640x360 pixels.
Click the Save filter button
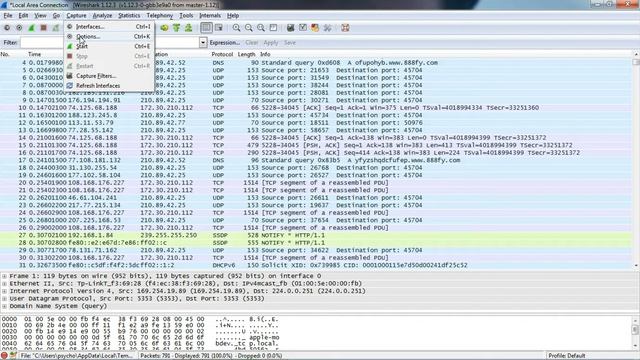coord(290,42)
